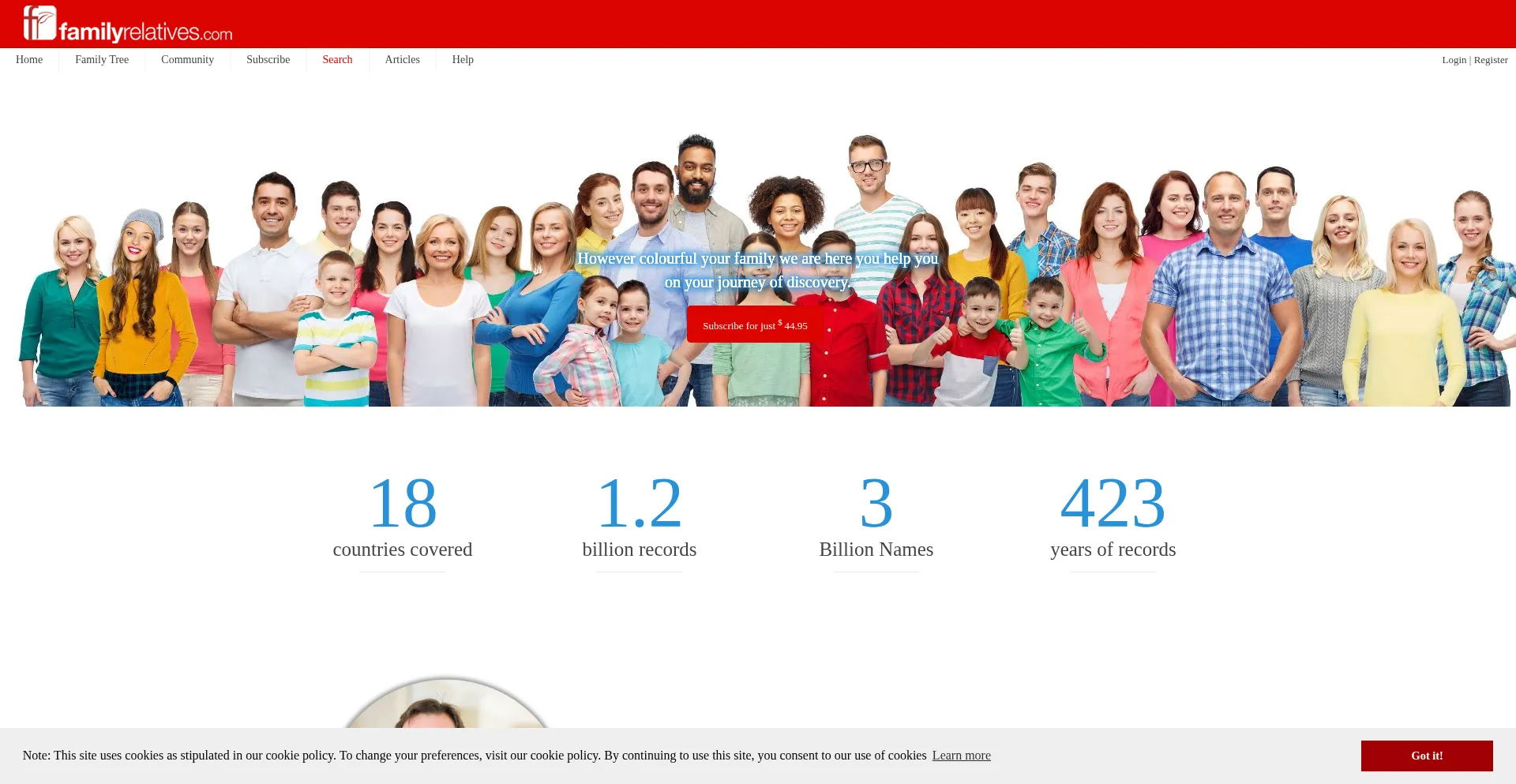Click the cookie note text

coord(475,756)
